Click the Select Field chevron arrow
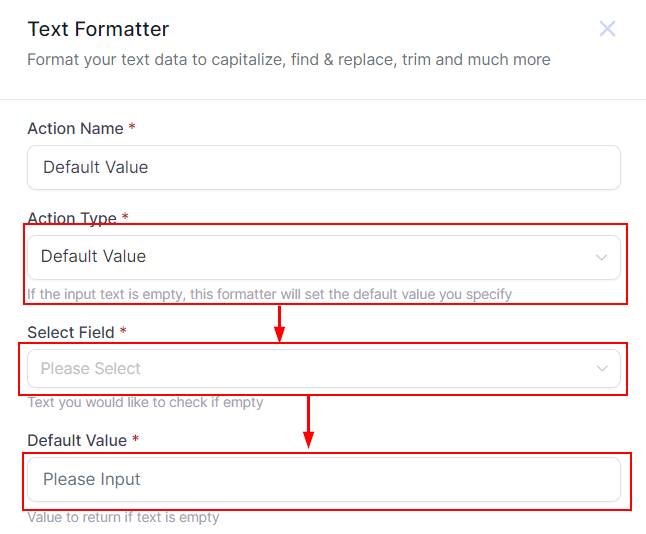Image resolution: width=646 pixels, height=534 pixels. 601,369
